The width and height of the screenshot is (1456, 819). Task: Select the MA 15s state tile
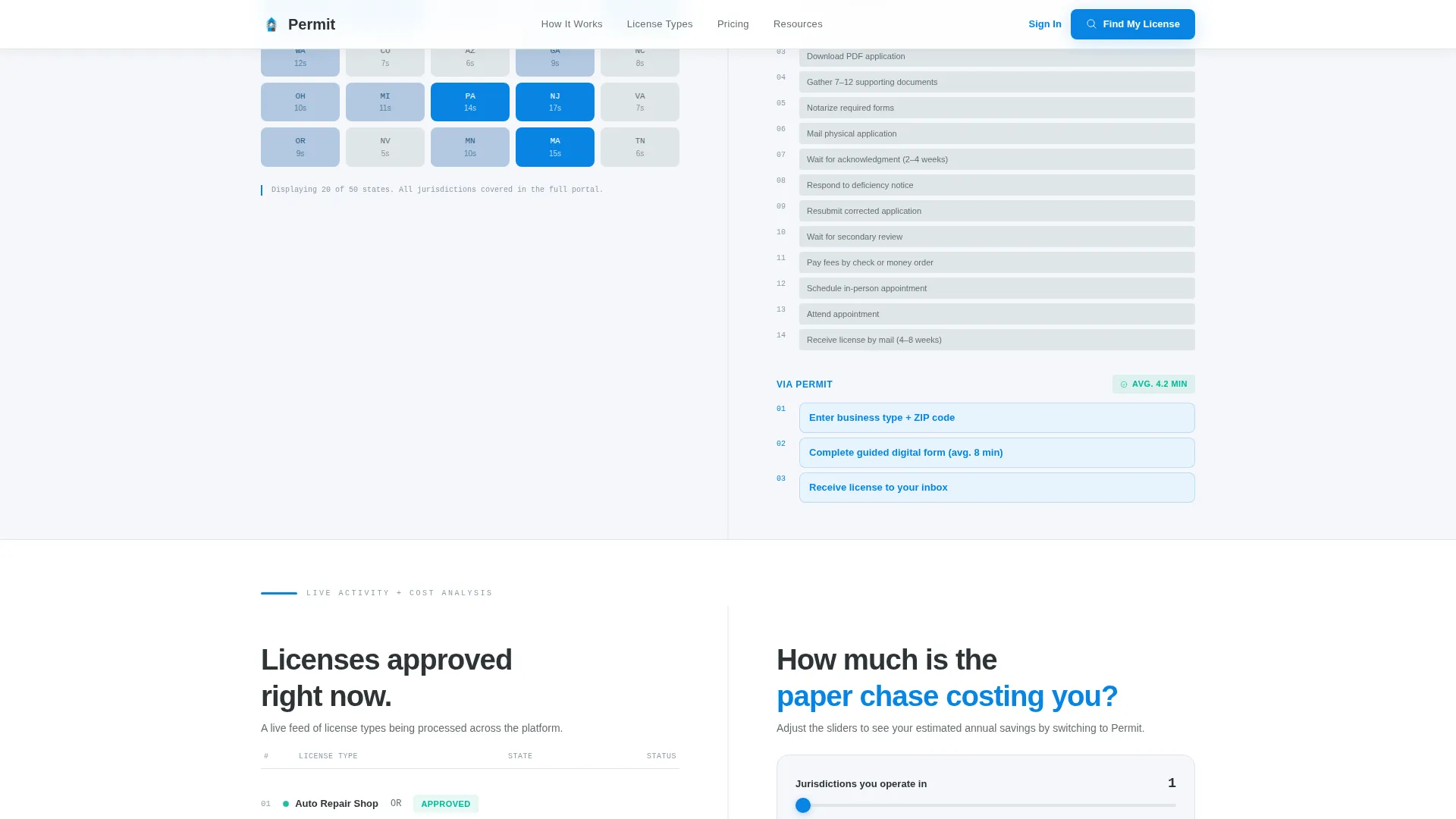click(555, 147)
